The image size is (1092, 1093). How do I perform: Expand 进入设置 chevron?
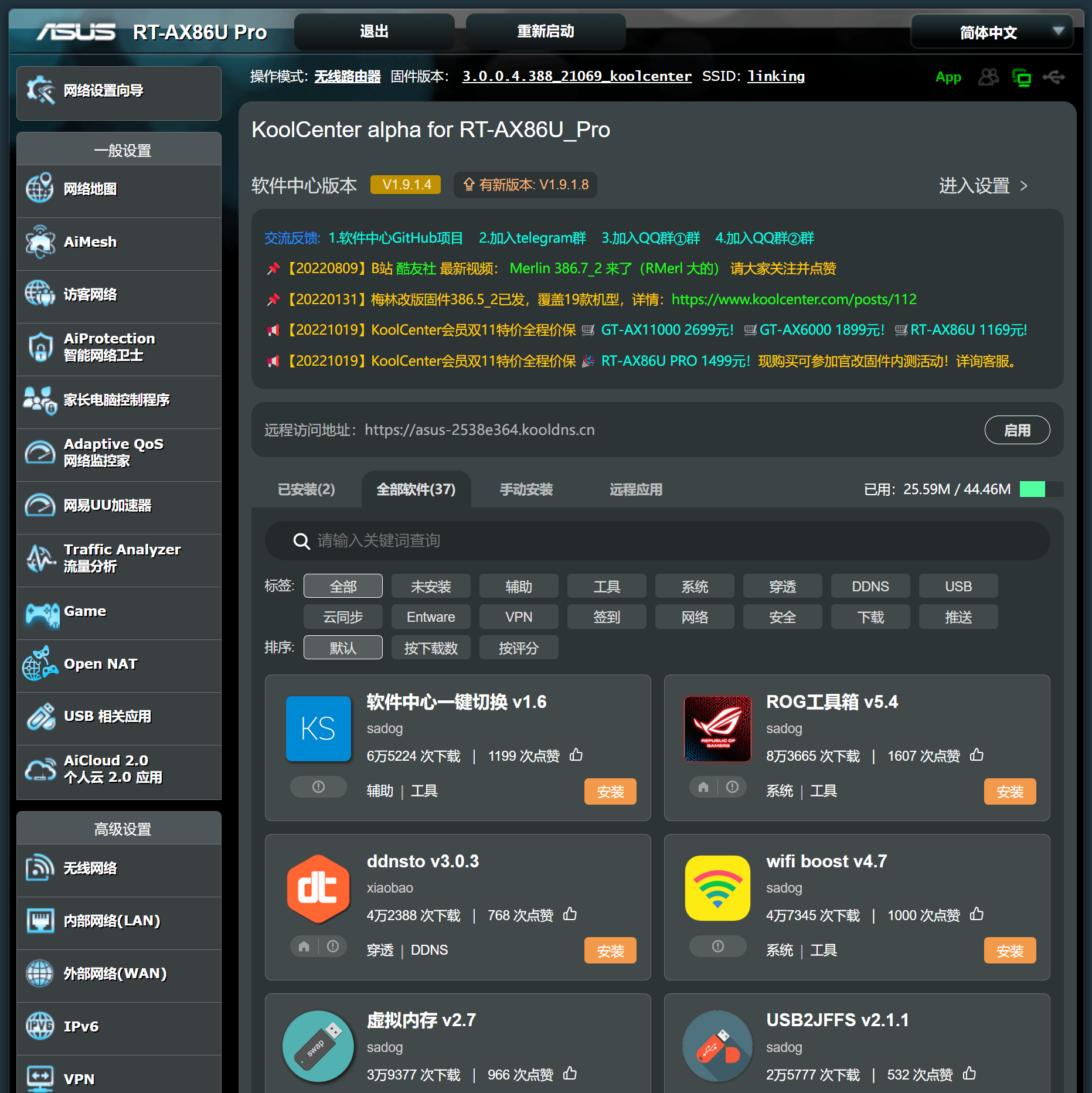(x=1024, y=186)
